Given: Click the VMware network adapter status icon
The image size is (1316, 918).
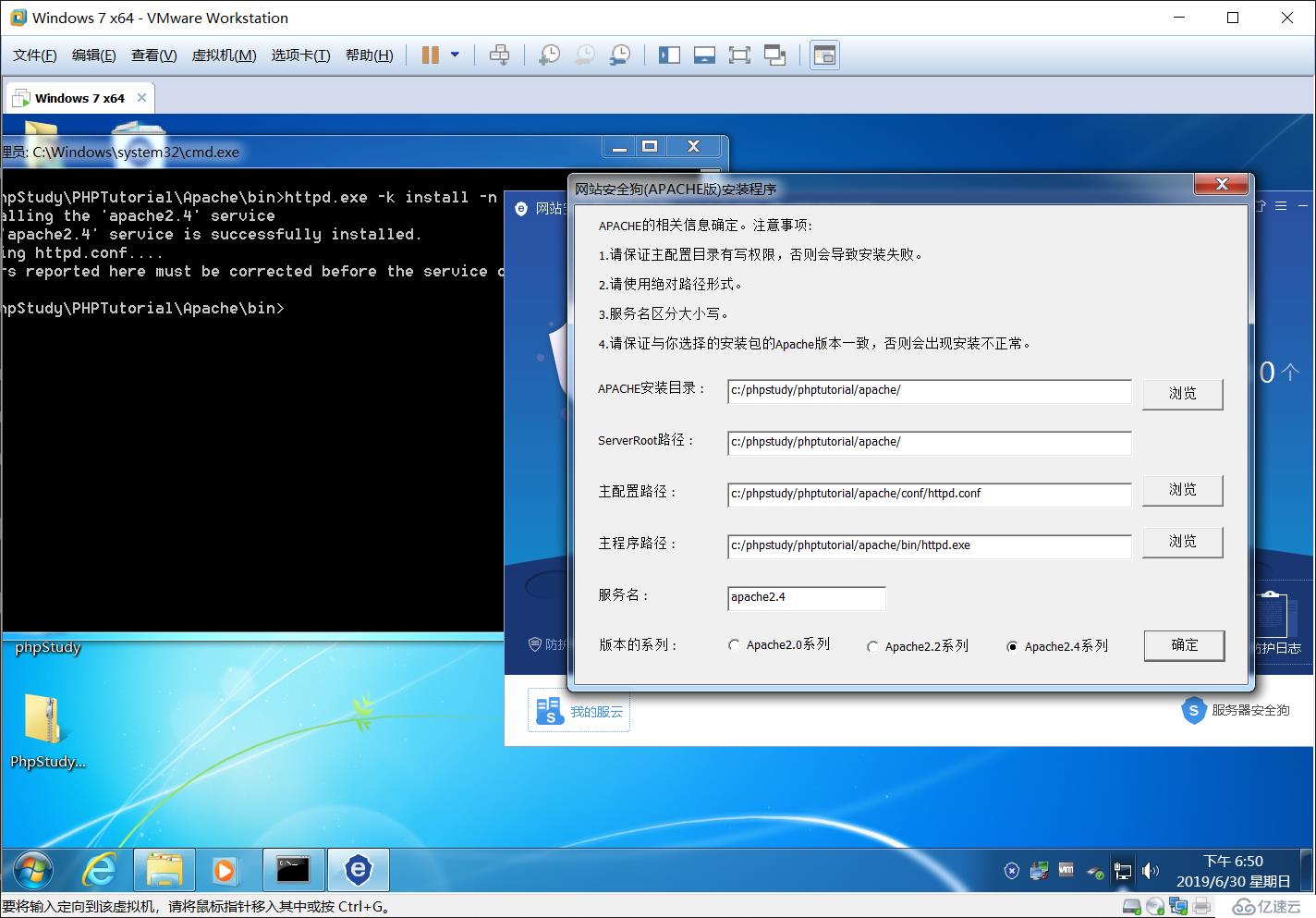Looking at the screenshot, I should coord(1176,906).
